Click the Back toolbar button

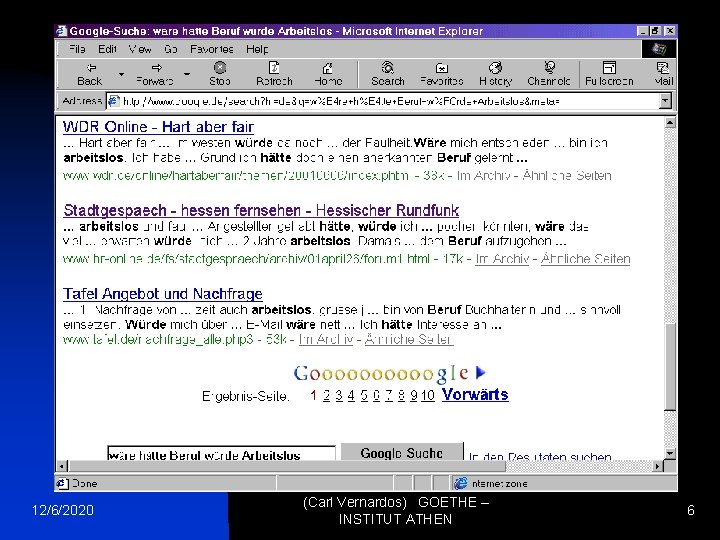point(90,74)
